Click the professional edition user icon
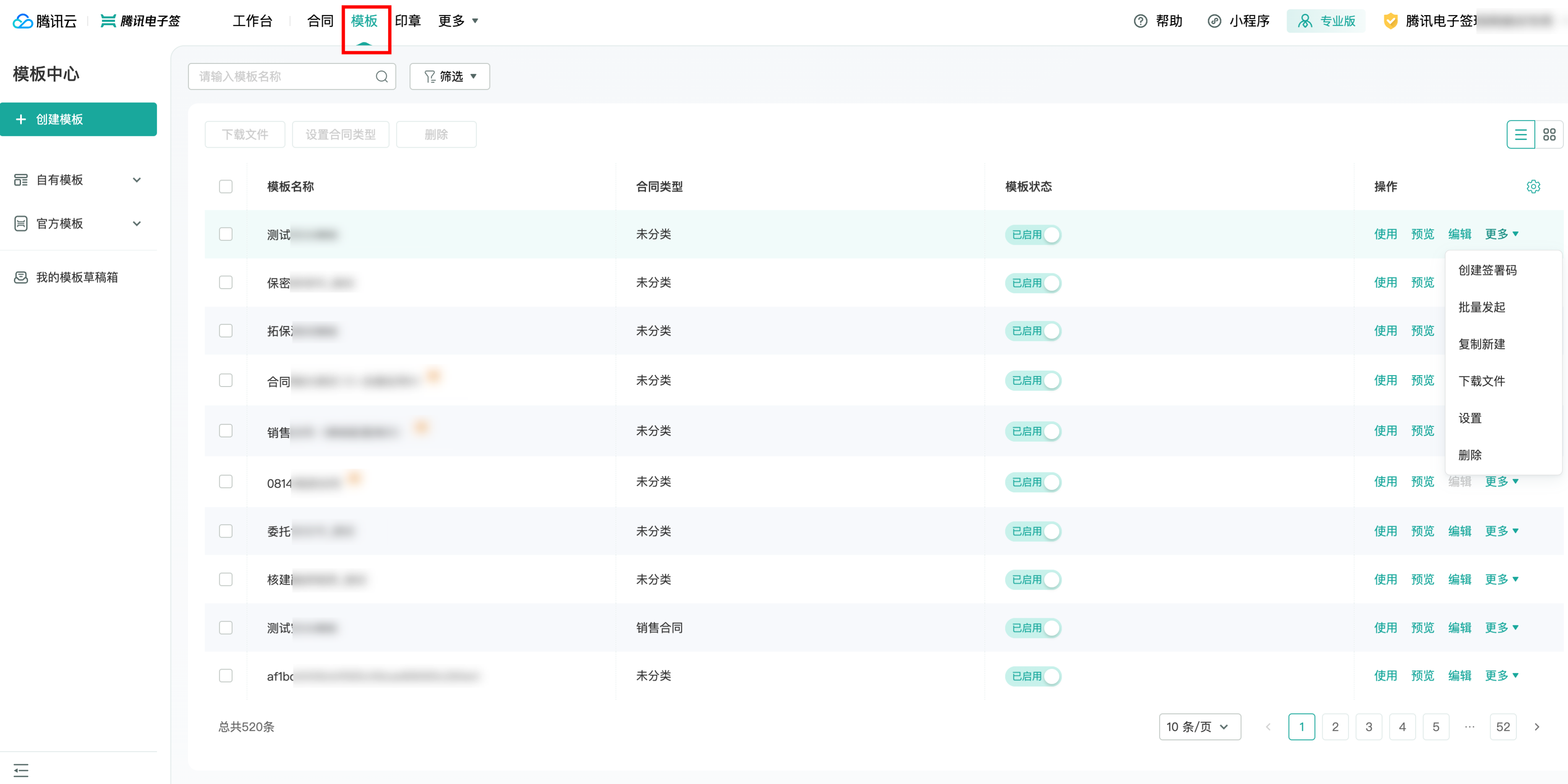This screenshot has height=784, width=1568. tap(1305, 21)
